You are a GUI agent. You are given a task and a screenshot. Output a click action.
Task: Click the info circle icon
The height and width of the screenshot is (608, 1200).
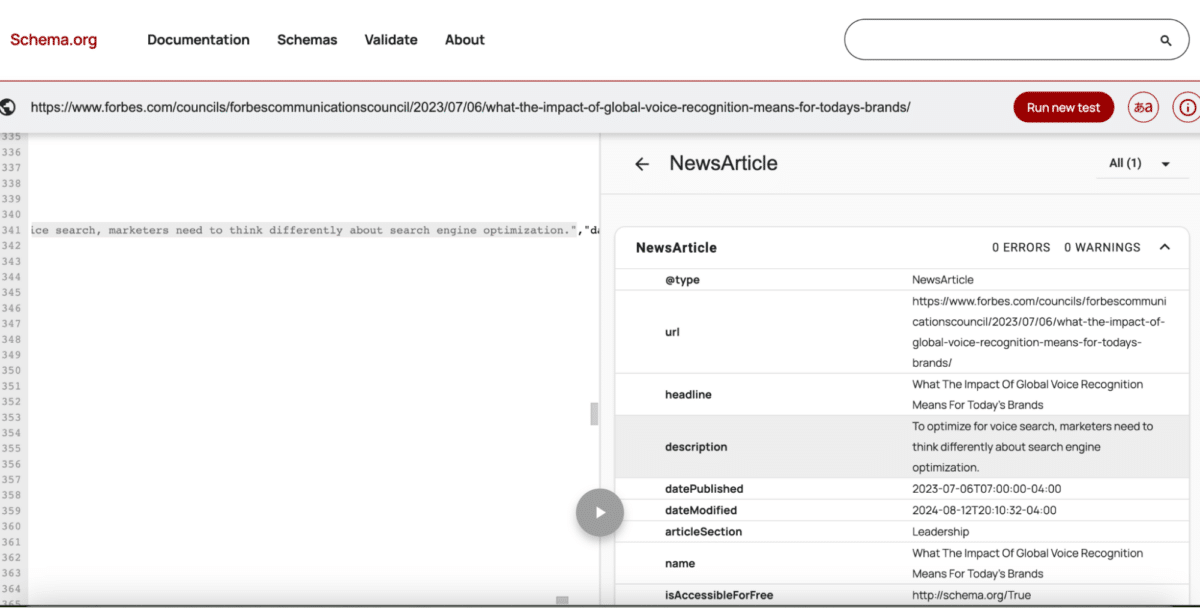click(1187, 108)
